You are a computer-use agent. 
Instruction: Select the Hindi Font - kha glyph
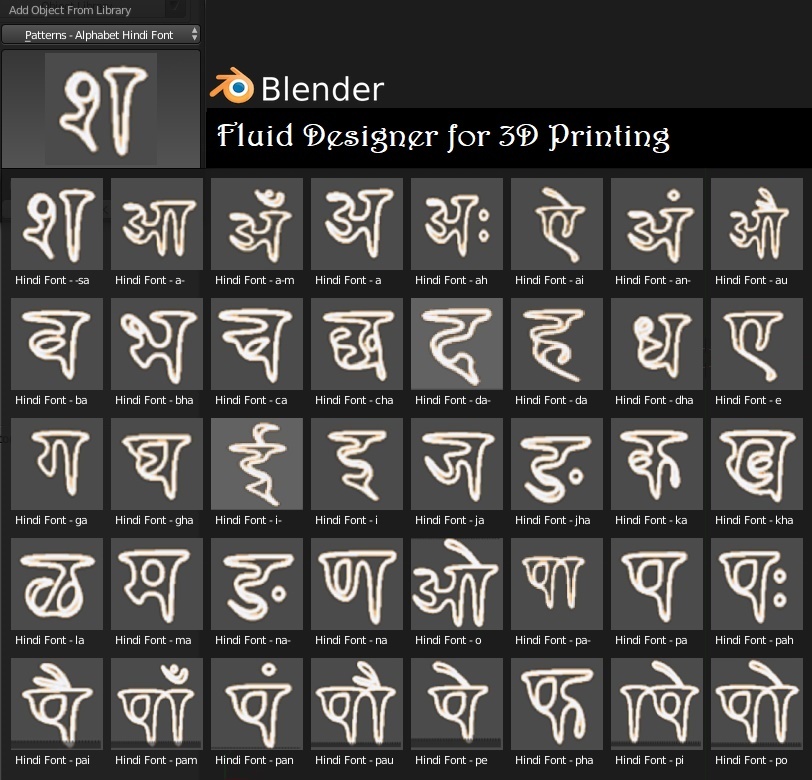[757, 464]
